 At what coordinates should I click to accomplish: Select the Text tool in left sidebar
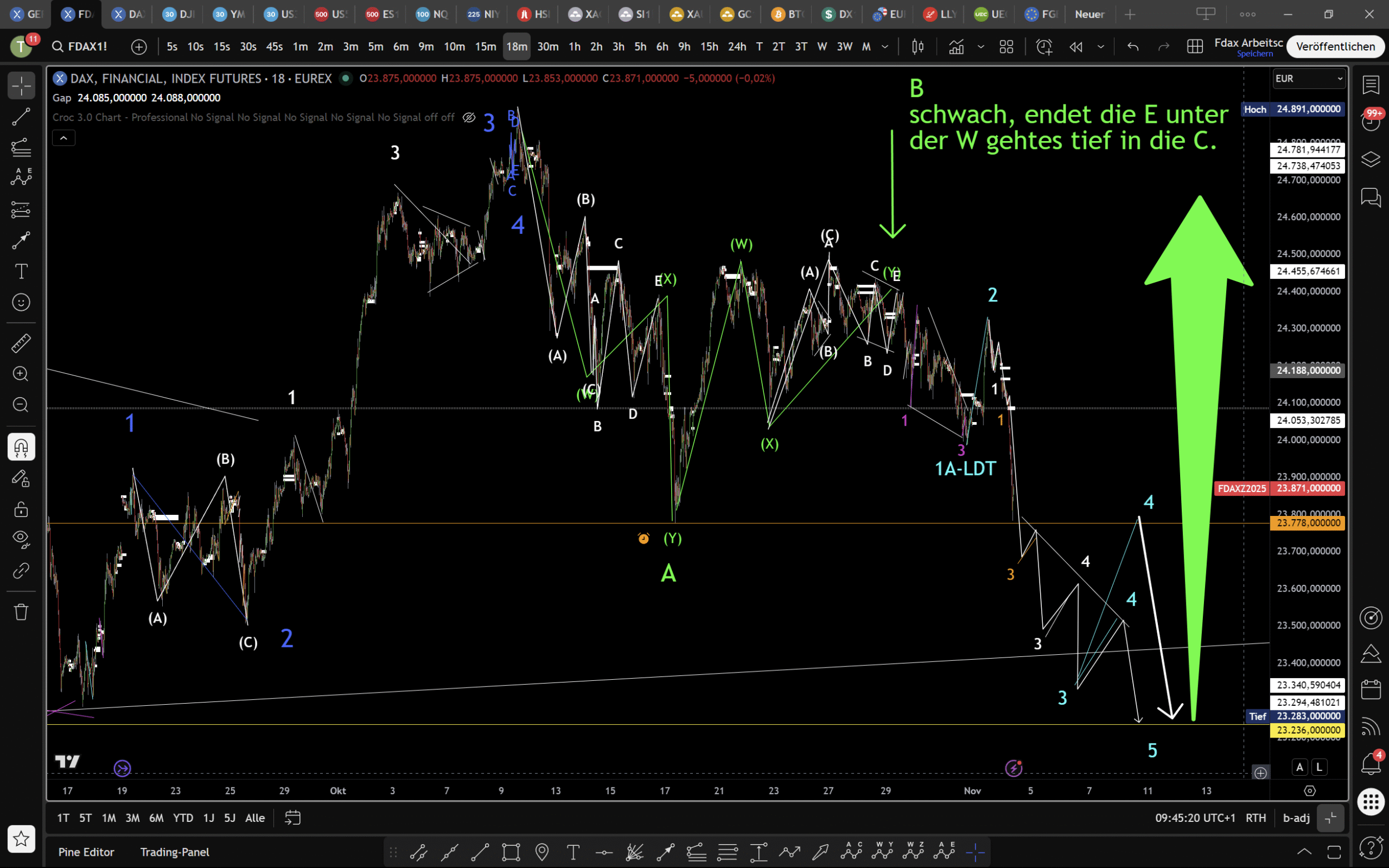(21, 271)
